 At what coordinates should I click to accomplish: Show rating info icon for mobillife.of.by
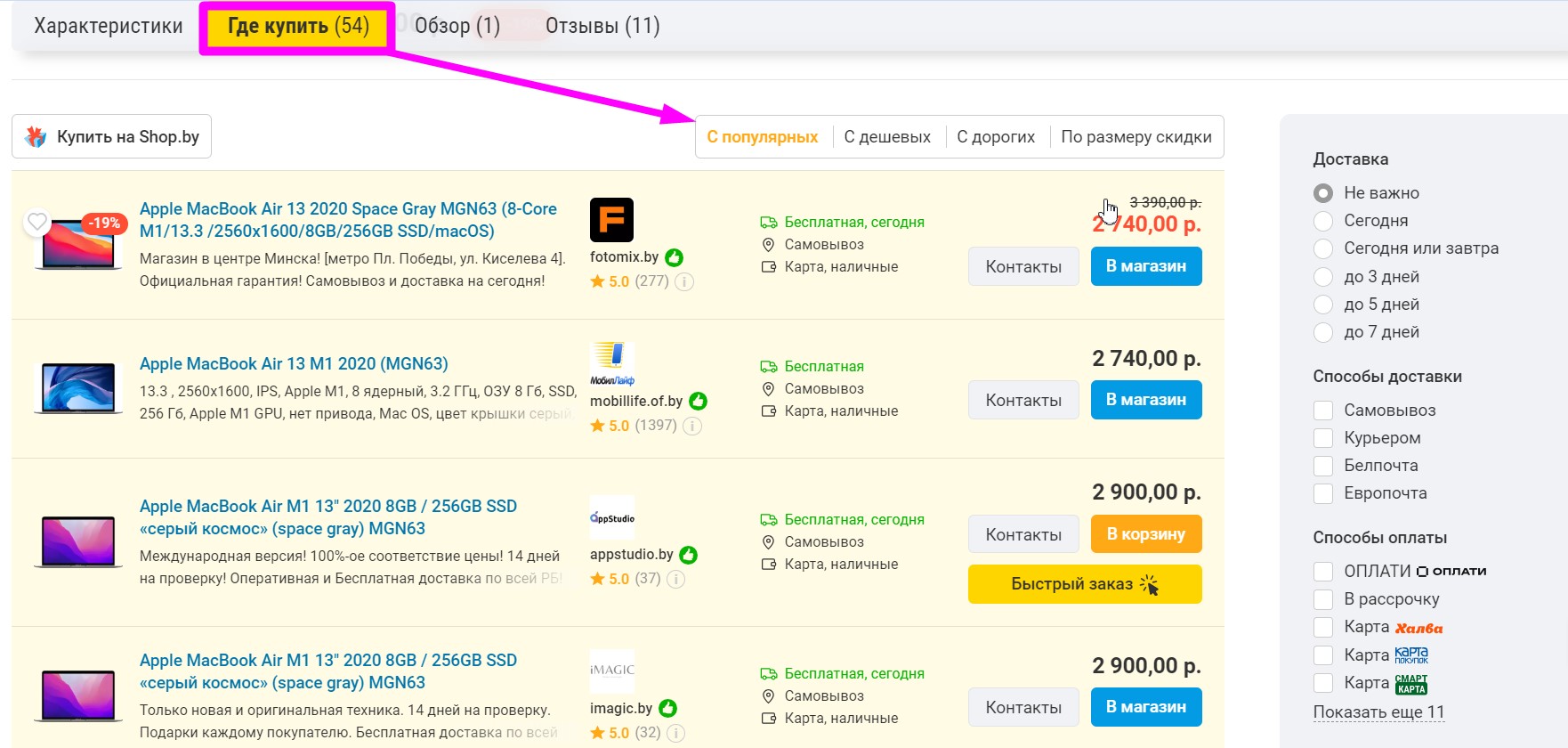[x=692, y=426]
